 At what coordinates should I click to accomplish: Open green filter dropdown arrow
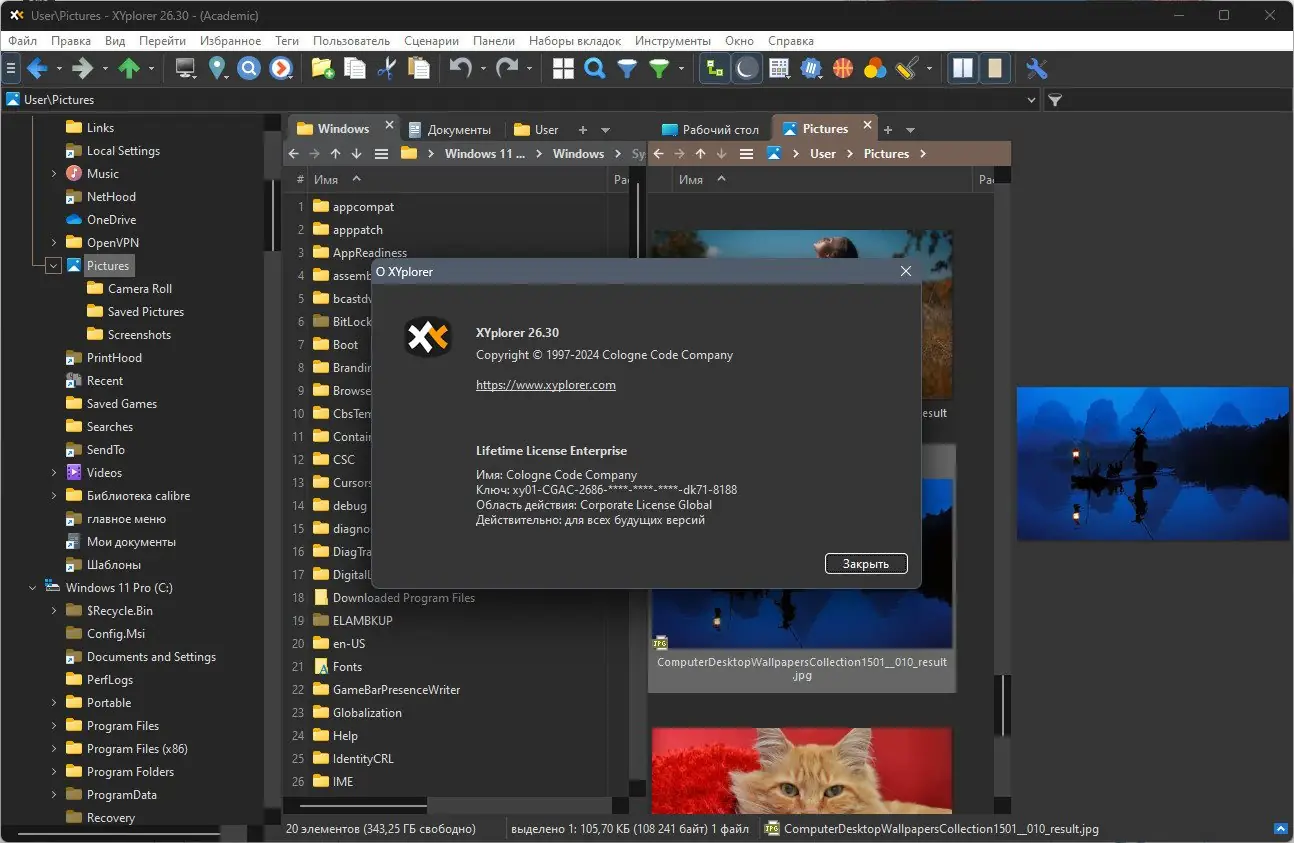(x=682, y=69)
